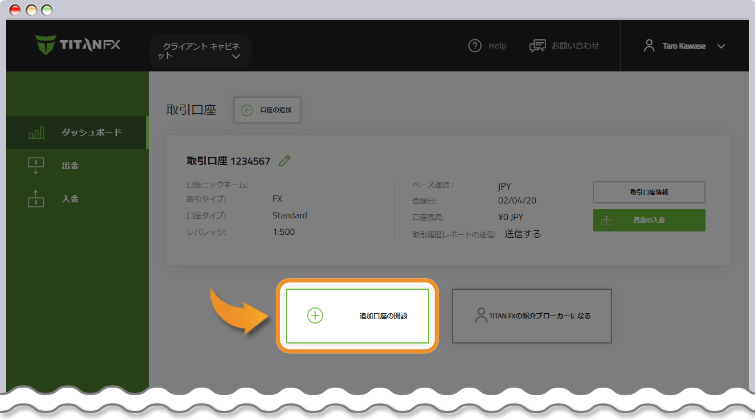
Task: Open the 取引口座詳細 button
Action: (648, 191)
